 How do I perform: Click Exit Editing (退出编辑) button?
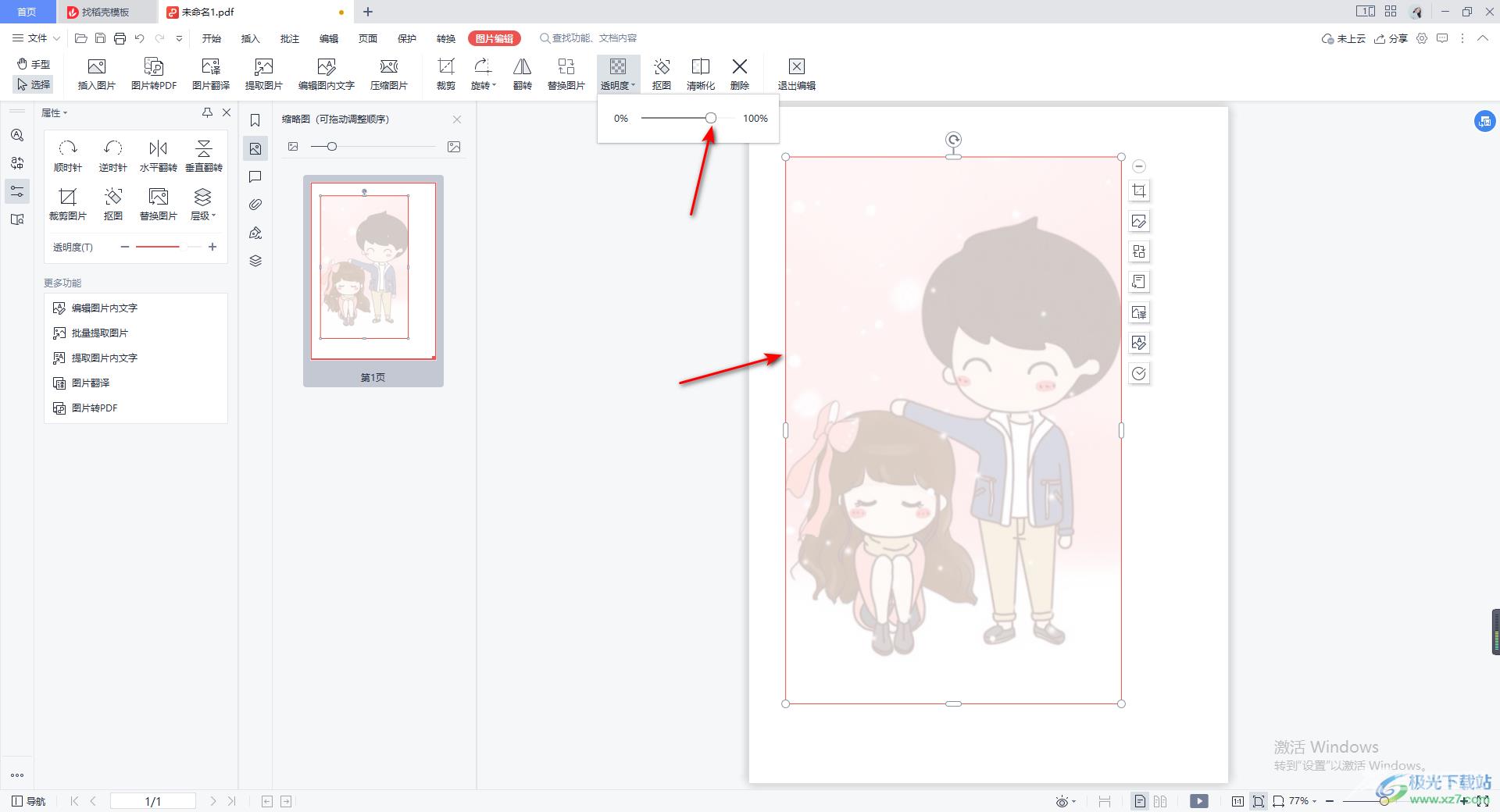point(797,74)
